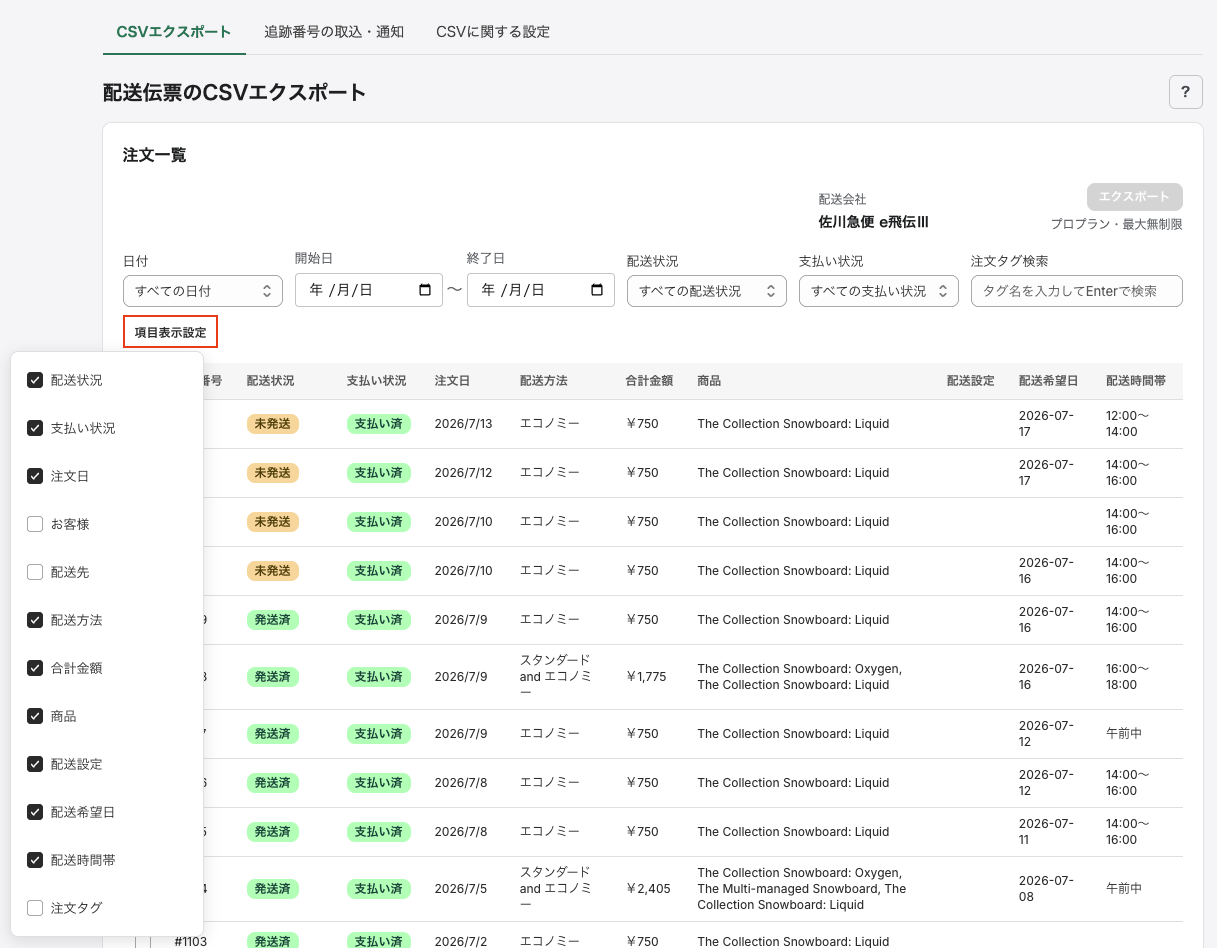Open the すべての配送状況 dropdown
Screen dimensions: 1217x948
point(707,291)
